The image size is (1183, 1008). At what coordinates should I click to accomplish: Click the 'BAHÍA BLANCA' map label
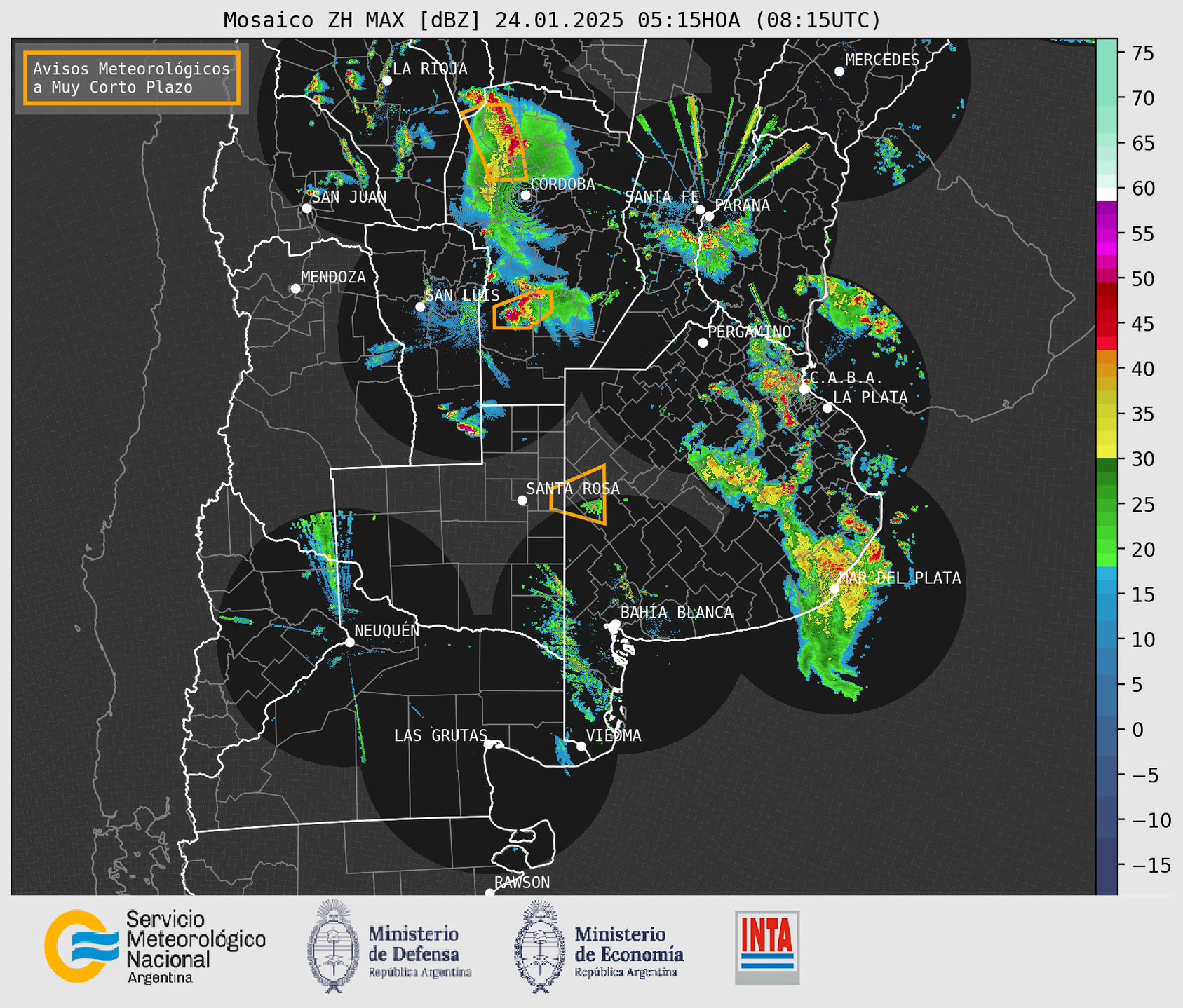coord(677,613)
